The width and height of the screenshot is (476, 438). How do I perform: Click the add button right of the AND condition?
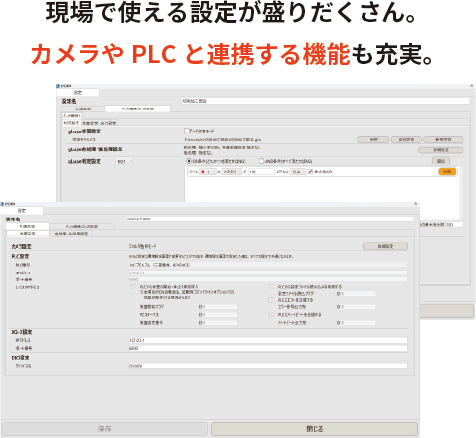pyautogui.click(x=441, y=161)
